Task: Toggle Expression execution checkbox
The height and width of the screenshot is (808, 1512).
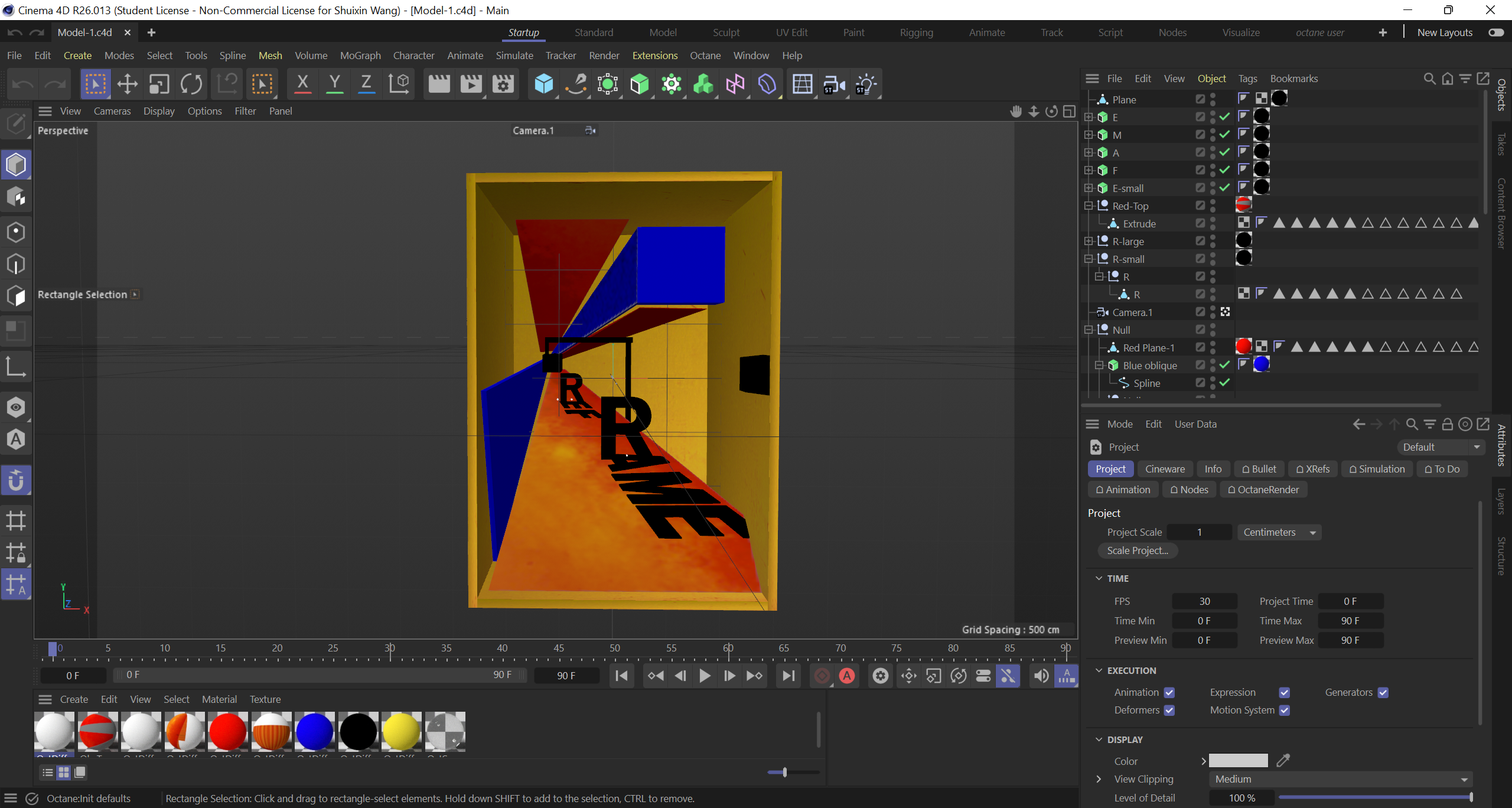Action: pos(1284,692)
